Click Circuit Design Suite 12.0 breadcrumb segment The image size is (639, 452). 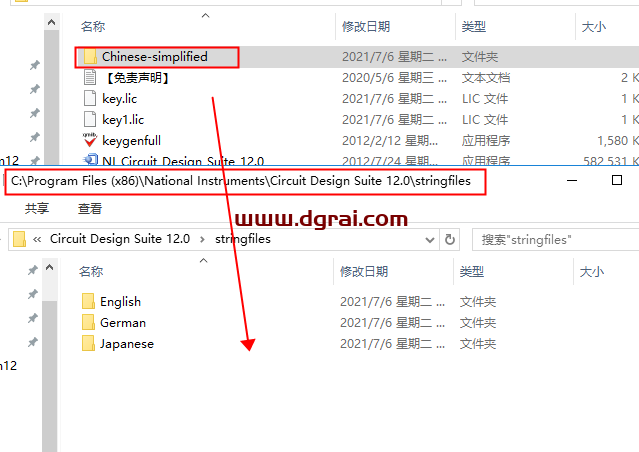[120, 240]
